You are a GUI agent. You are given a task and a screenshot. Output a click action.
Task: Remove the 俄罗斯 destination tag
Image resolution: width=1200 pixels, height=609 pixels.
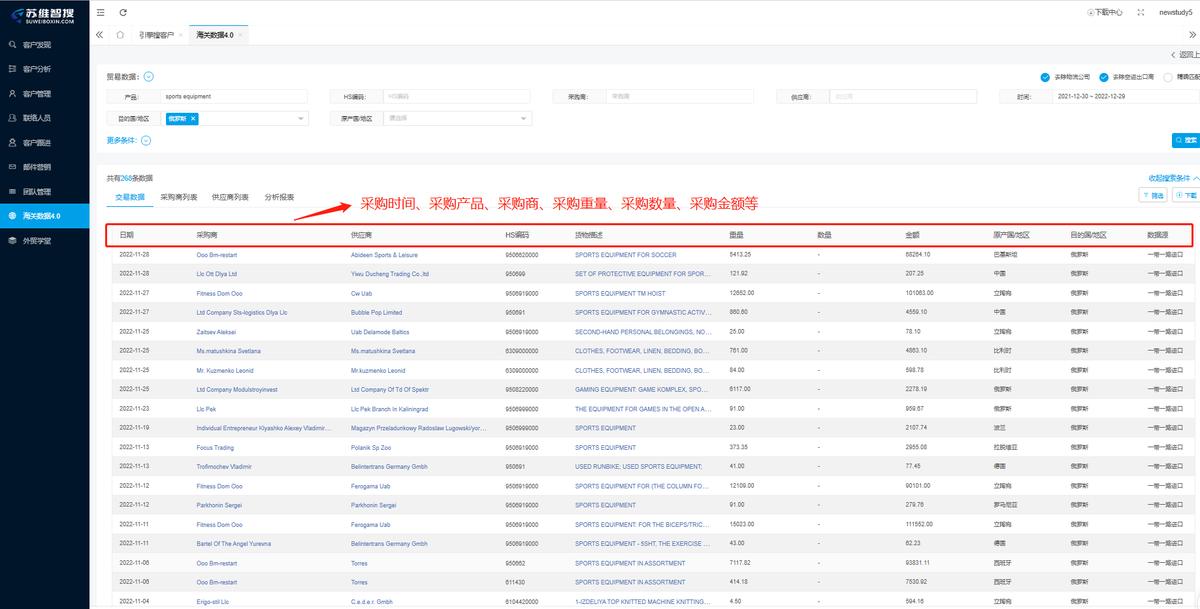(x=193, y=118)
